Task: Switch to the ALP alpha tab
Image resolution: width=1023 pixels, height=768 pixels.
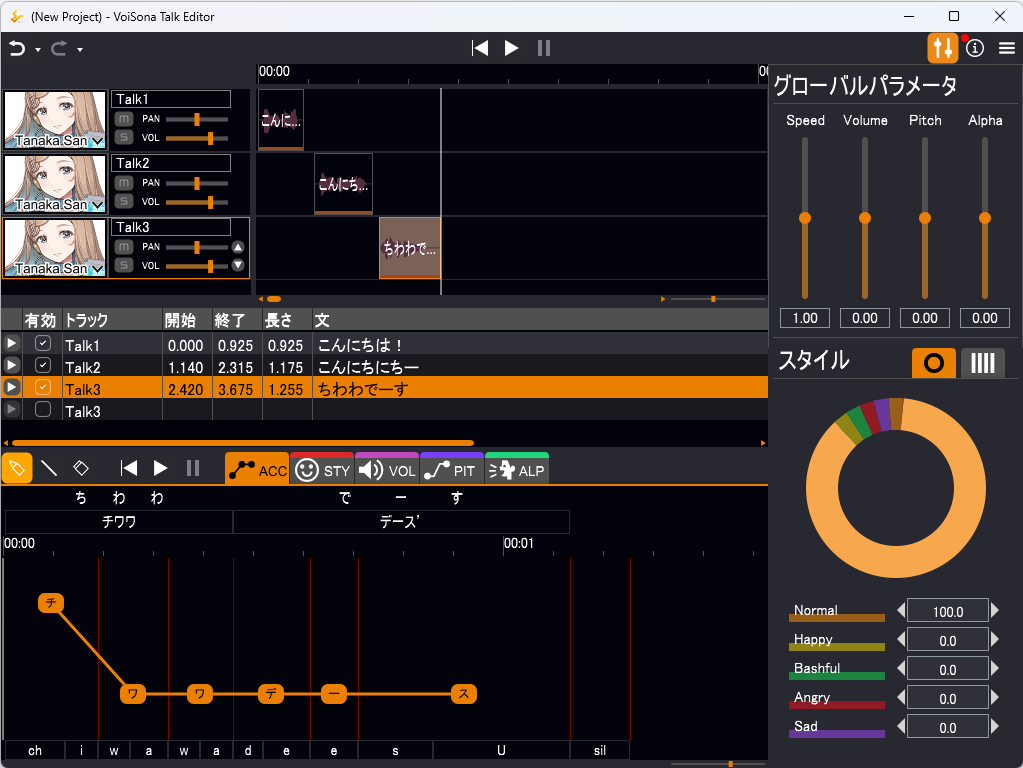Action: point(517,468)
